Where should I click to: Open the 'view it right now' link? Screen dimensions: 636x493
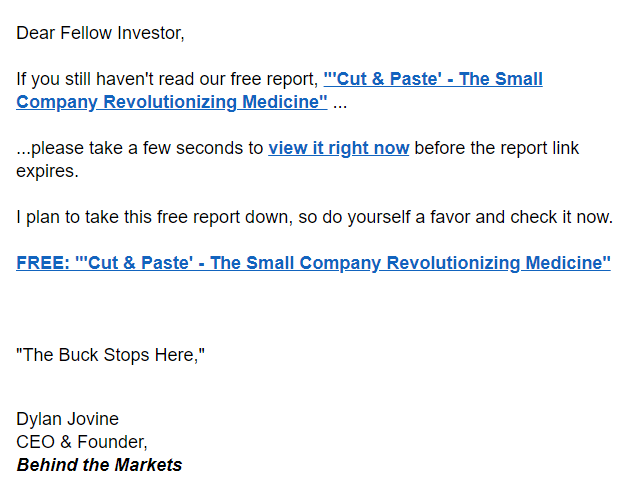[339, 148]
